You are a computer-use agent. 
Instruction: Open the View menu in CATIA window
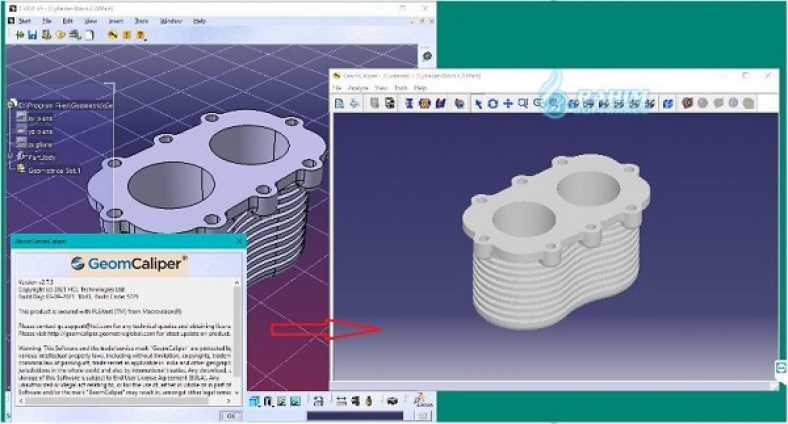pos(91,21)
